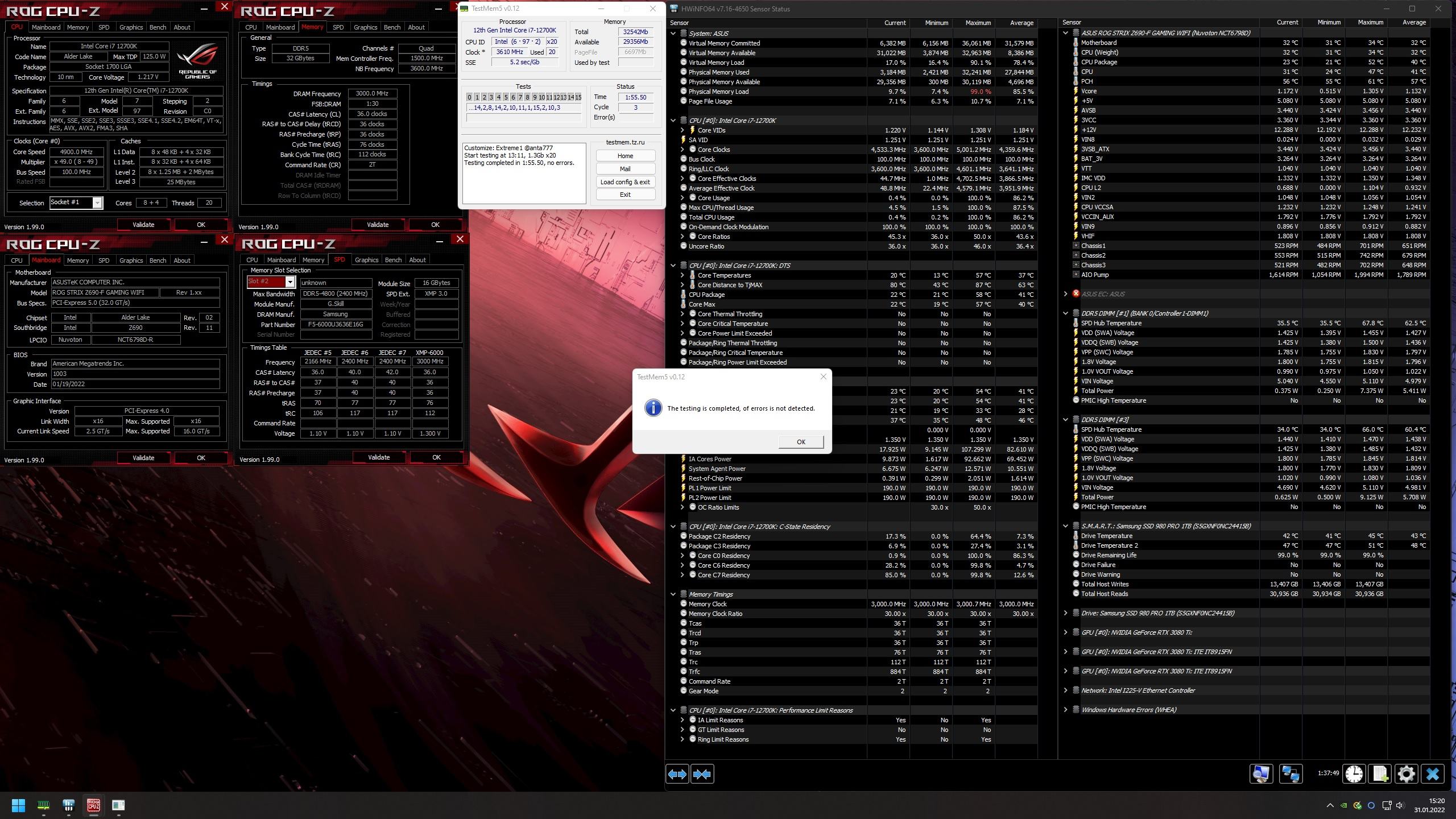Click Vcore voltage sensor lightning icon
1456x819 pixels.
(x=1076, y=91)
